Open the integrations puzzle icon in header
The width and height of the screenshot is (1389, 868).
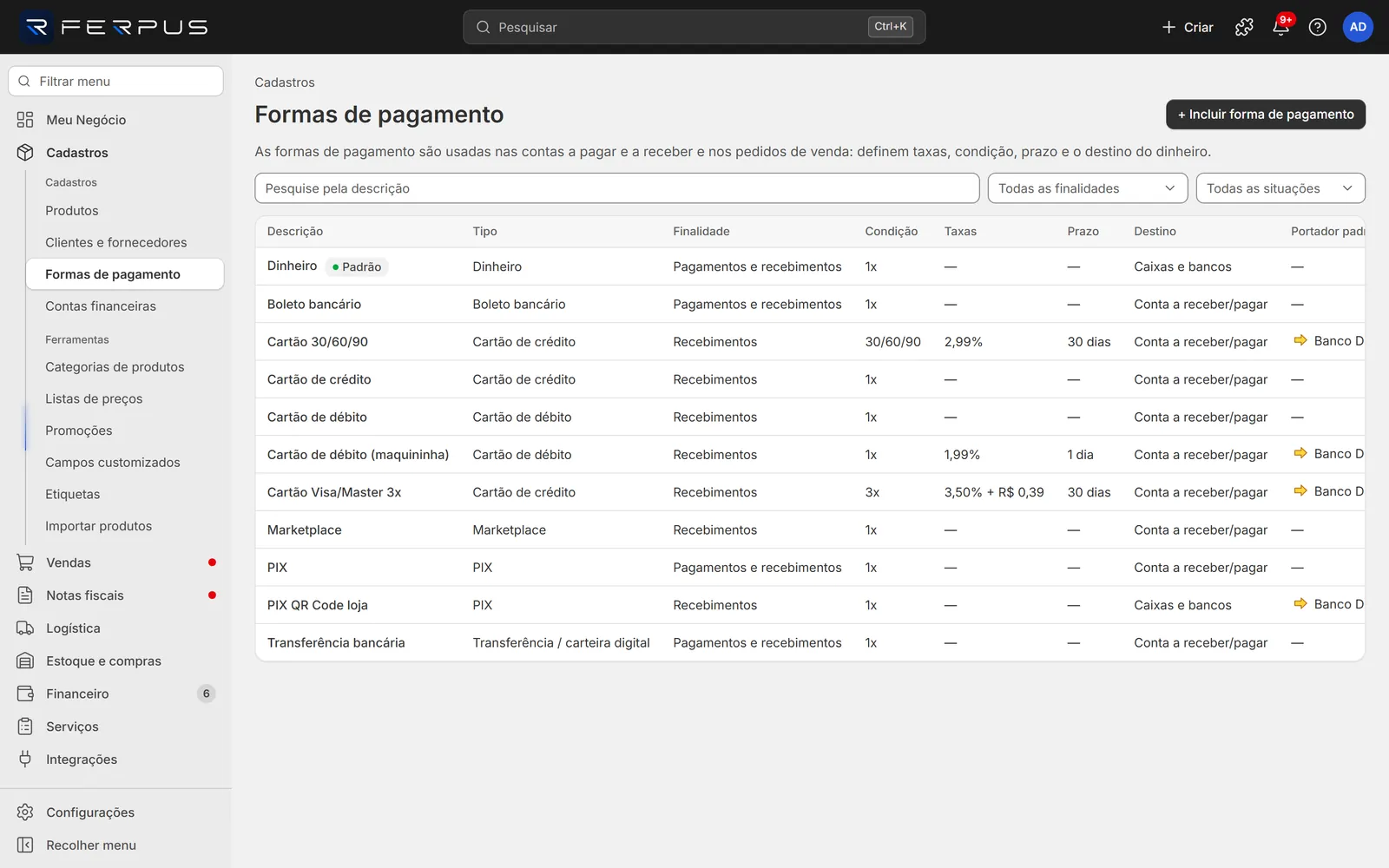click(1244, 27)
